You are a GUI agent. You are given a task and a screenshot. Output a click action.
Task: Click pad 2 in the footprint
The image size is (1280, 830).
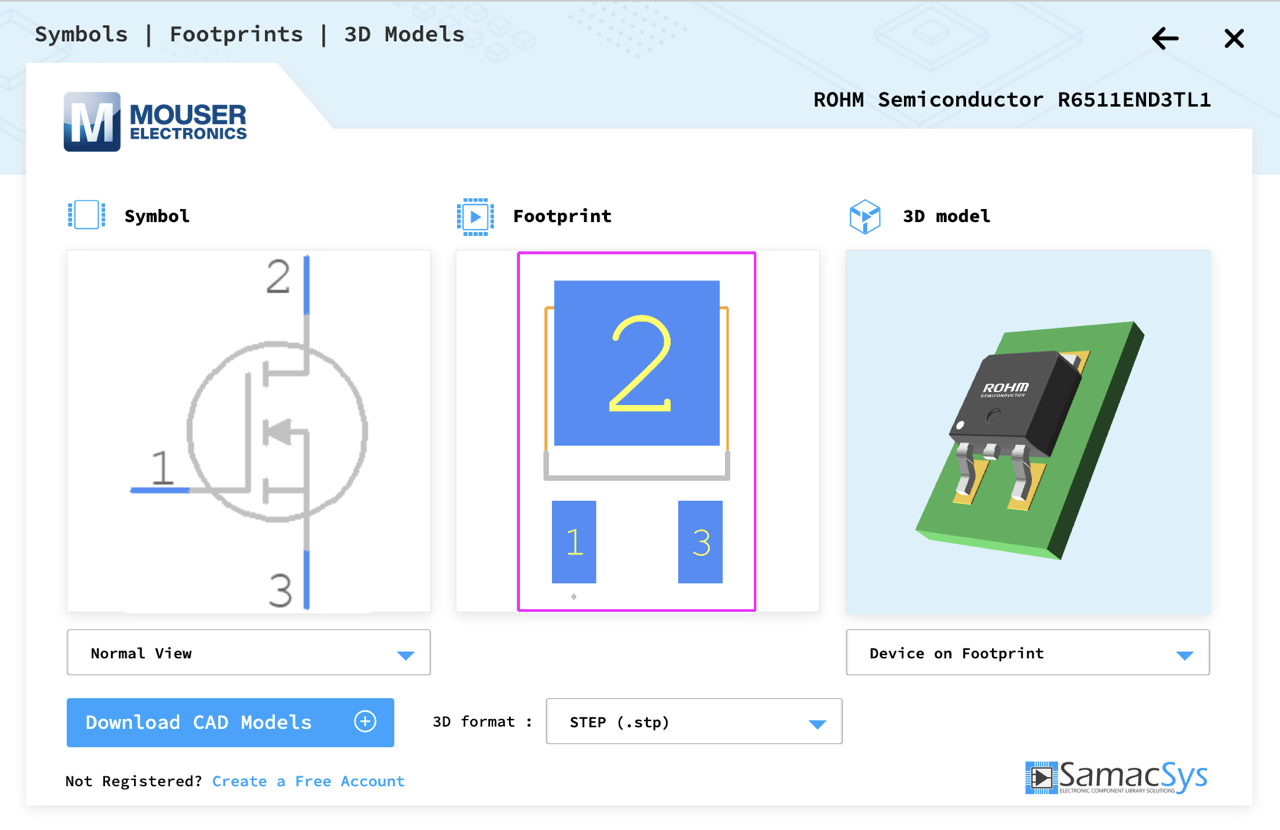pos(637,363)
